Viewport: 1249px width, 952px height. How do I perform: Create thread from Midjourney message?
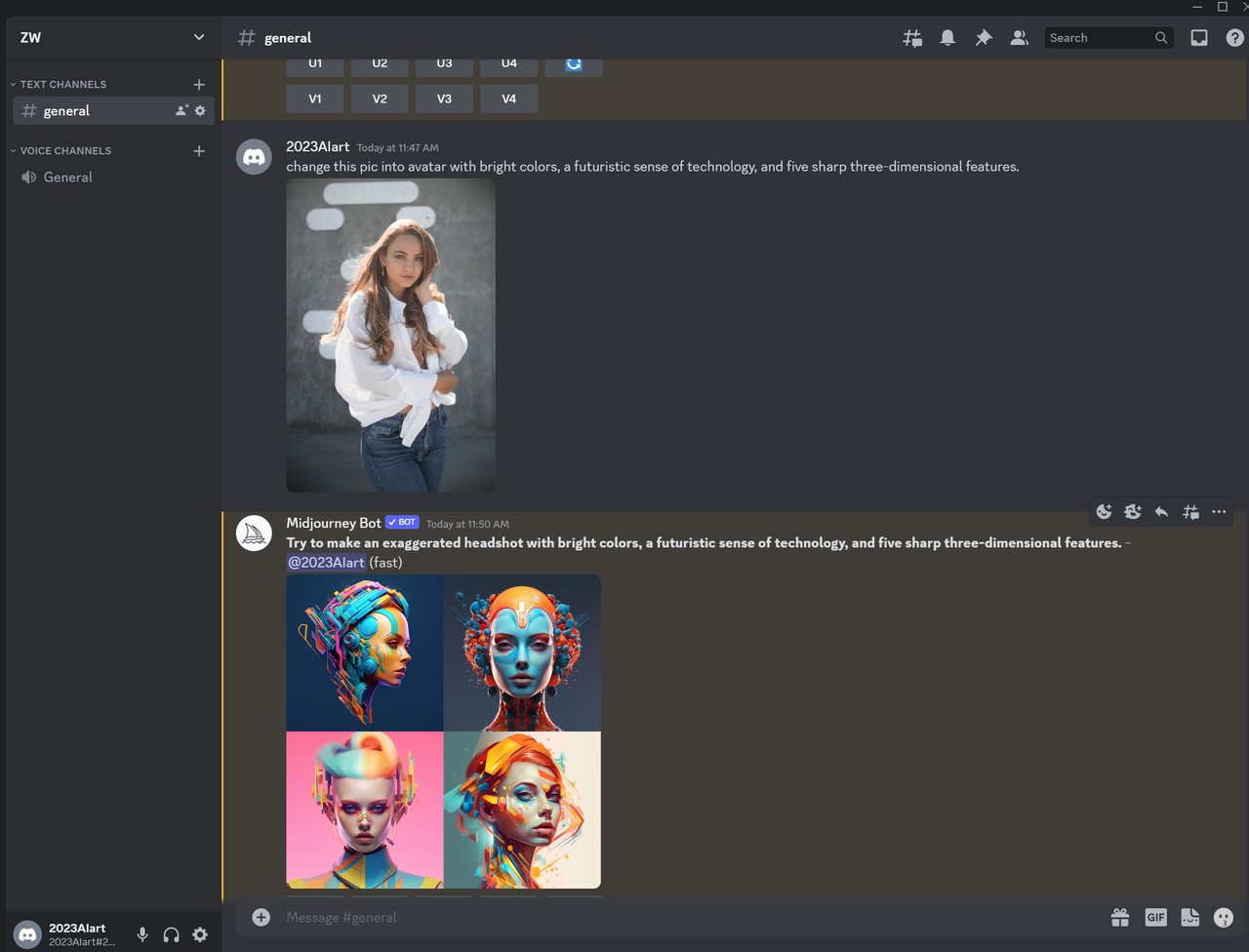pyautogui.click(x=1190, y=511)
